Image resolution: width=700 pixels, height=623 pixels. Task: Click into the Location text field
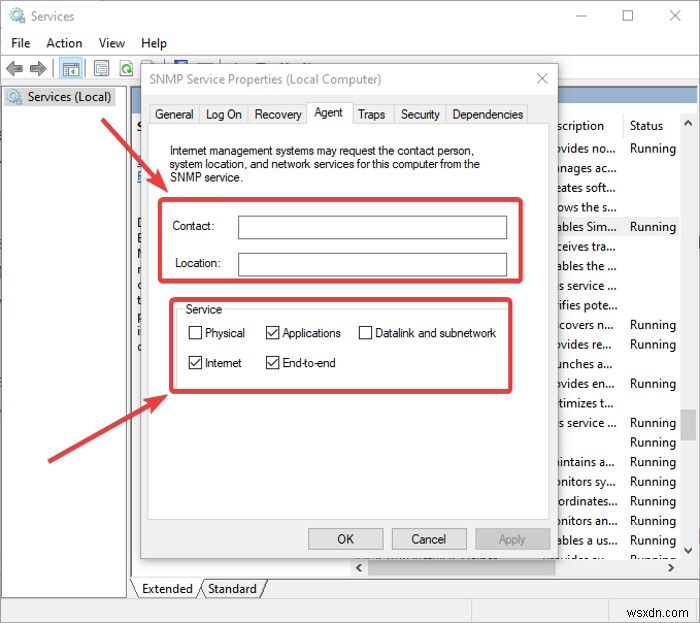tap(372, 264)
